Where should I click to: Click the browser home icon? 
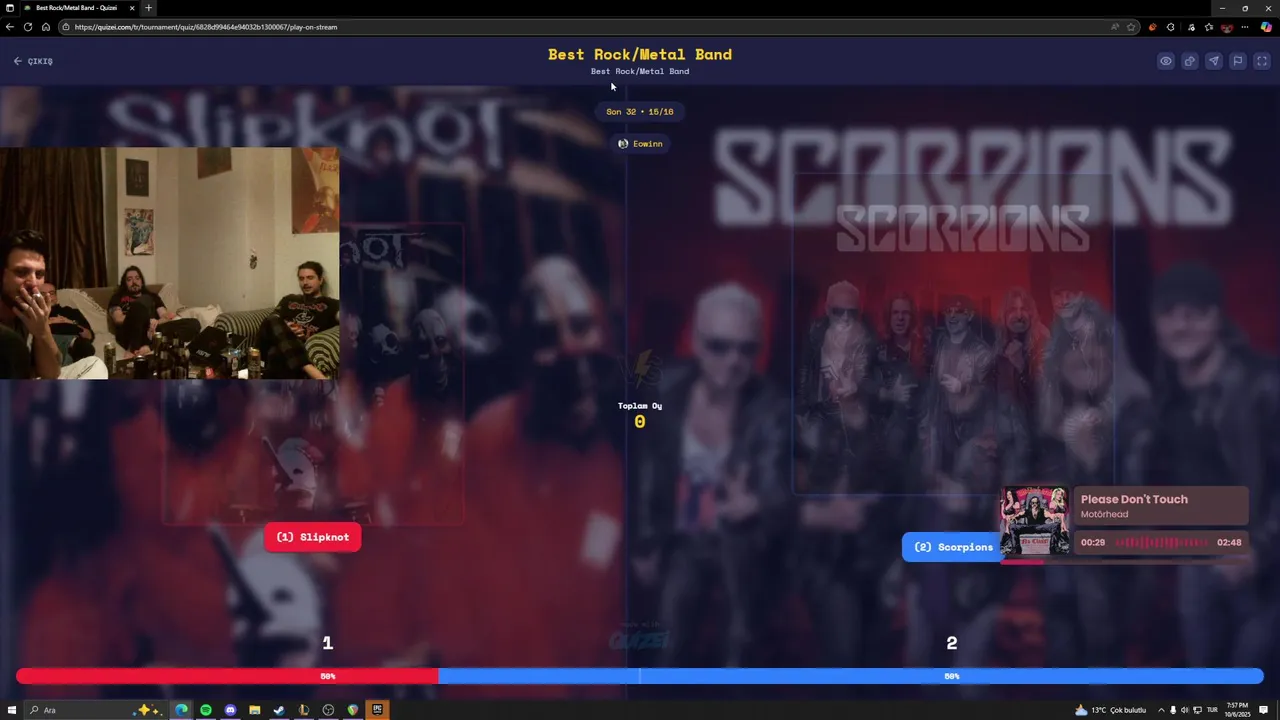(46, 27)
